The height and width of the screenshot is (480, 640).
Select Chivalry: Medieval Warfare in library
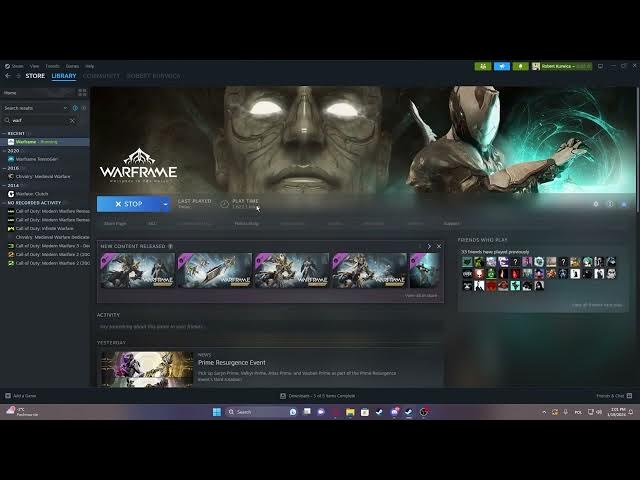(45, 177)
